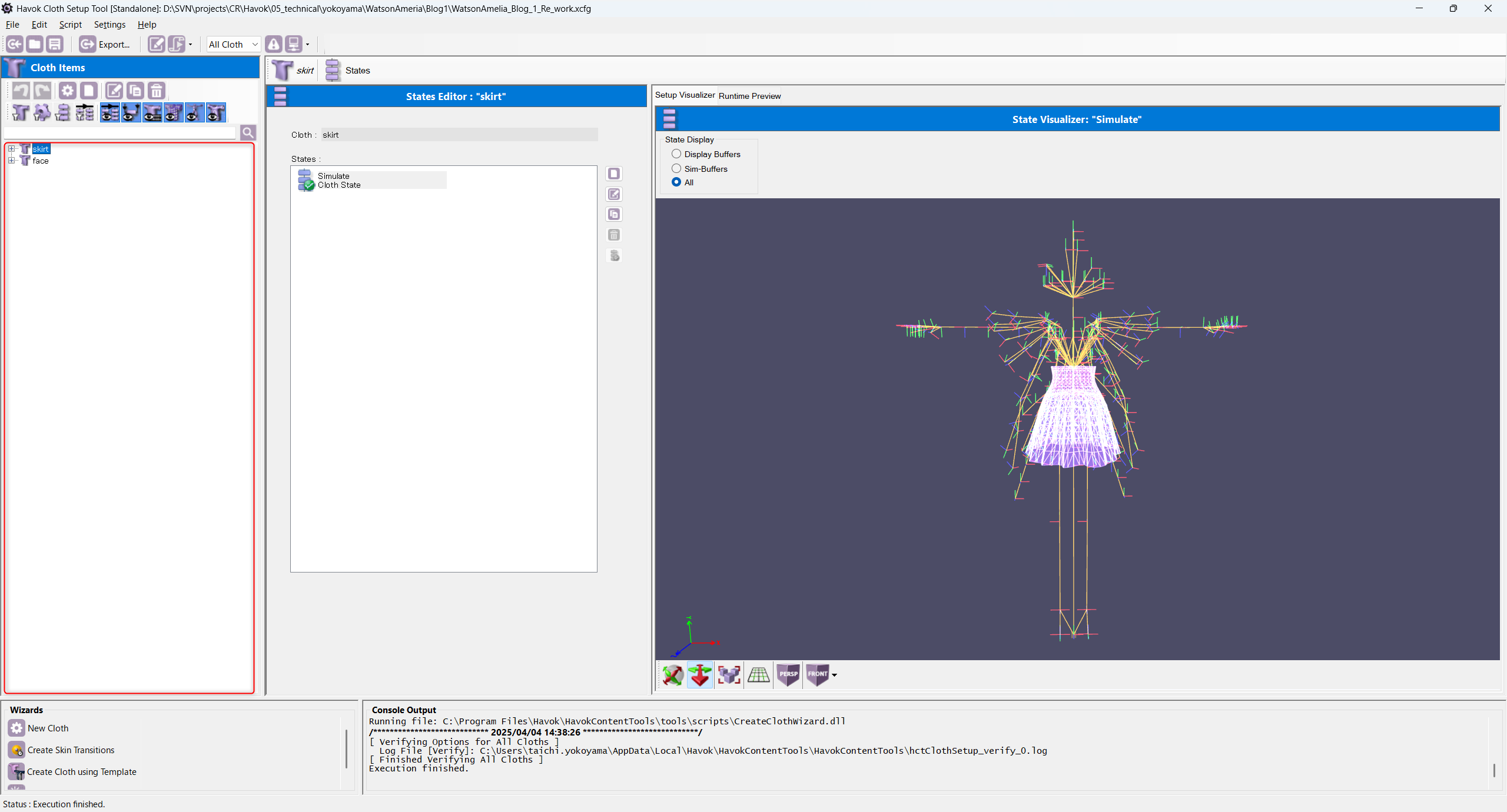Click the search magnifier icon in Cloth Items

248,133
